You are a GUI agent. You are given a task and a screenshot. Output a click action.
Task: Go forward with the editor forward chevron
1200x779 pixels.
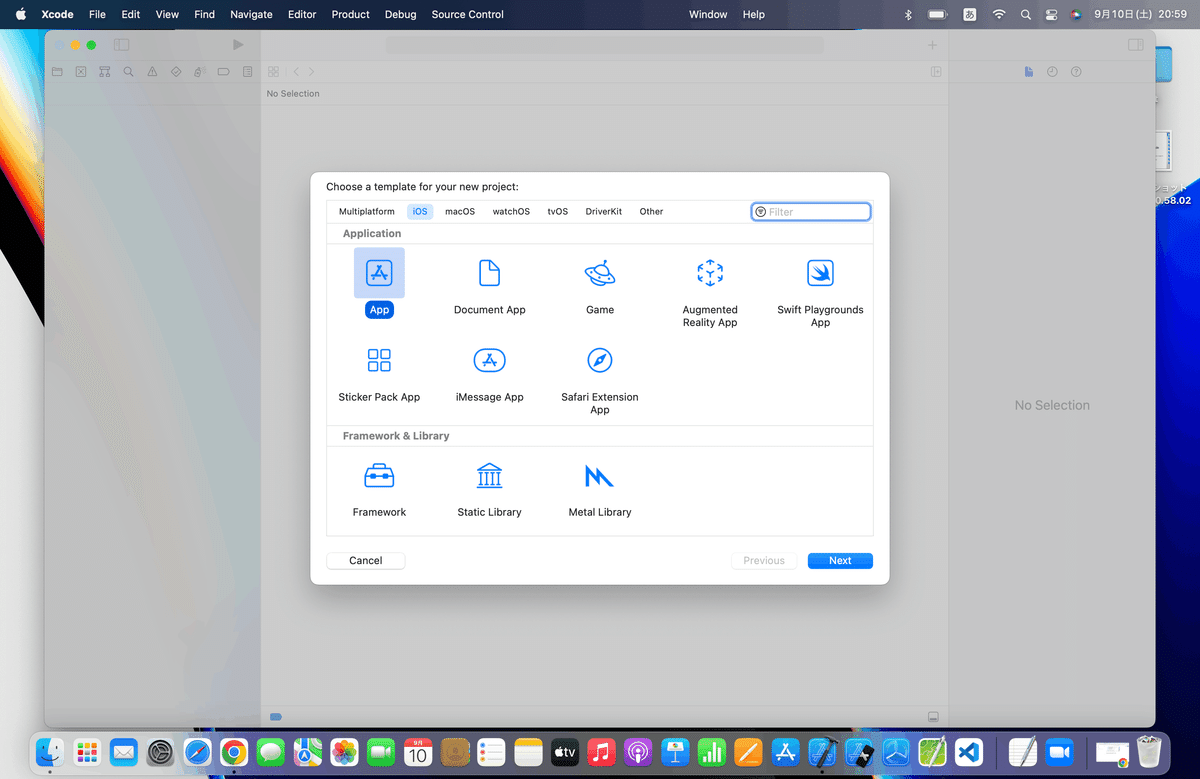click(x=311, y=72)
